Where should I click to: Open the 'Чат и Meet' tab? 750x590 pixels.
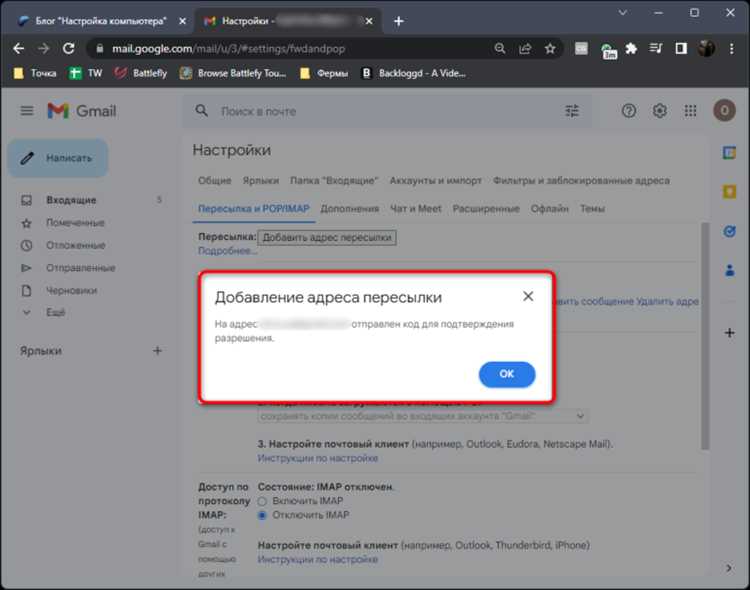click(x=416, y=209)
